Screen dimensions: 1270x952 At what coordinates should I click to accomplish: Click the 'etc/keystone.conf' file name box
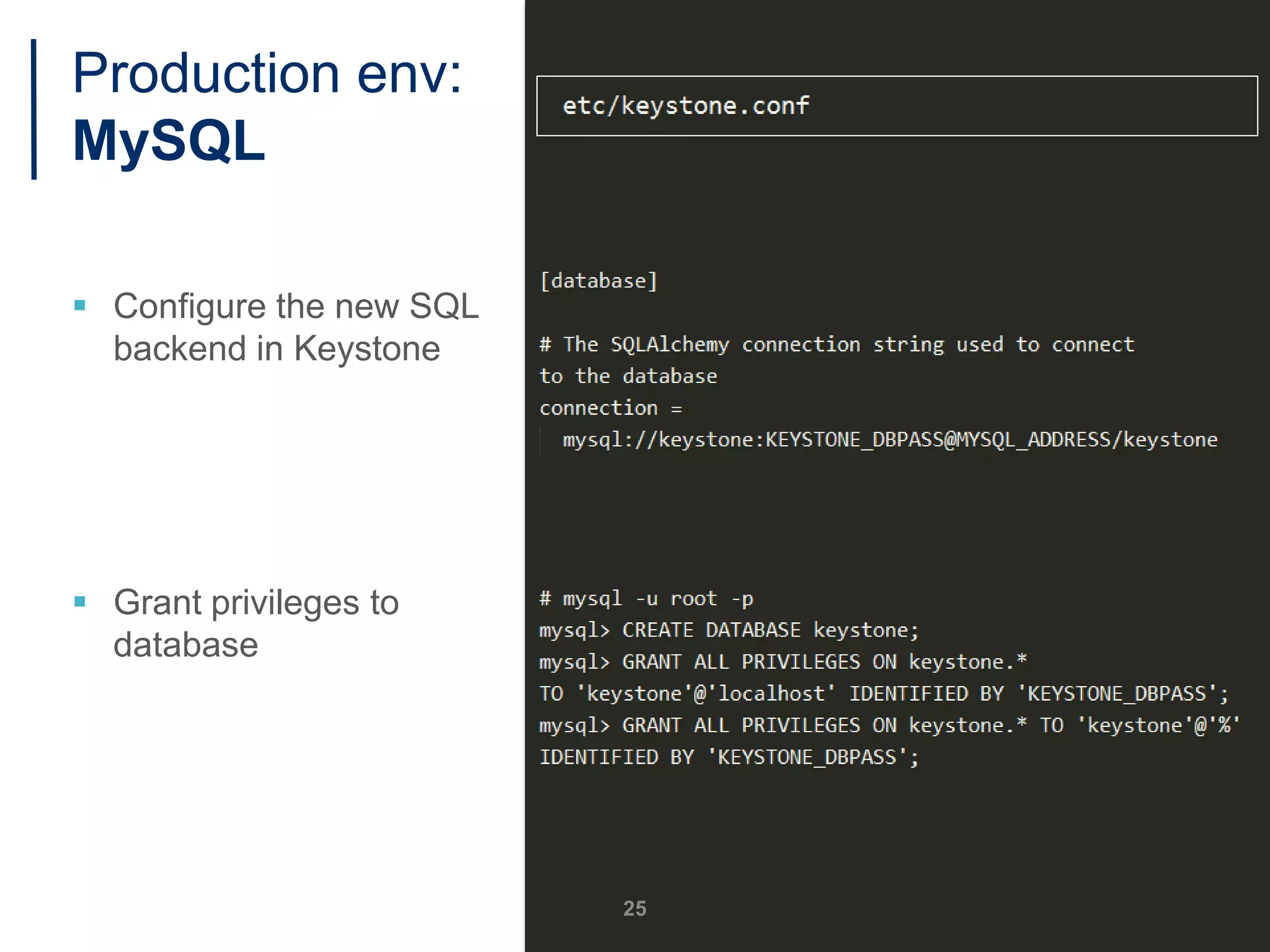pos(897,106)
